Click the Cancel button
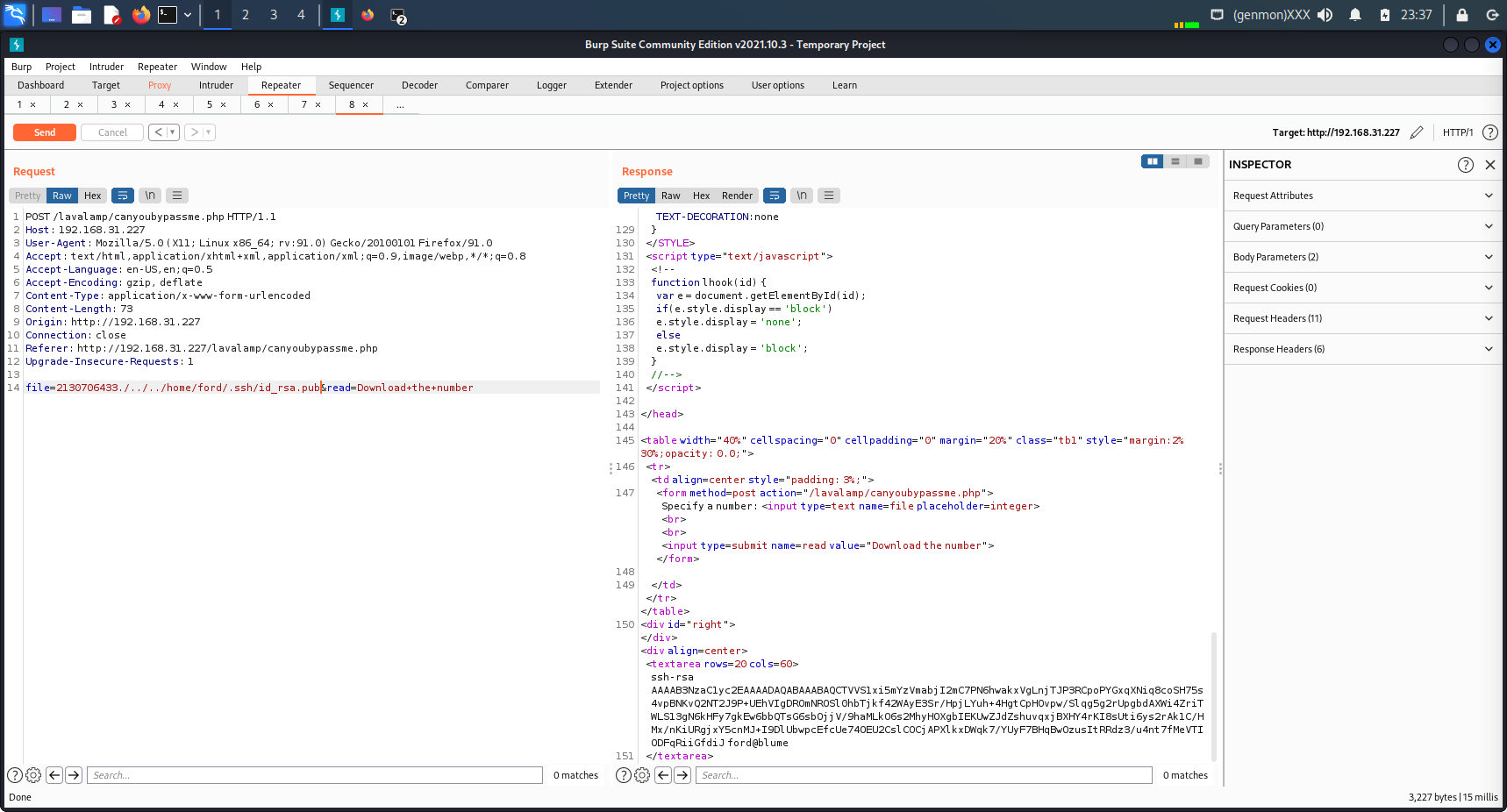Viewport: 1507px width, 812px height. (x=112, y=132)
